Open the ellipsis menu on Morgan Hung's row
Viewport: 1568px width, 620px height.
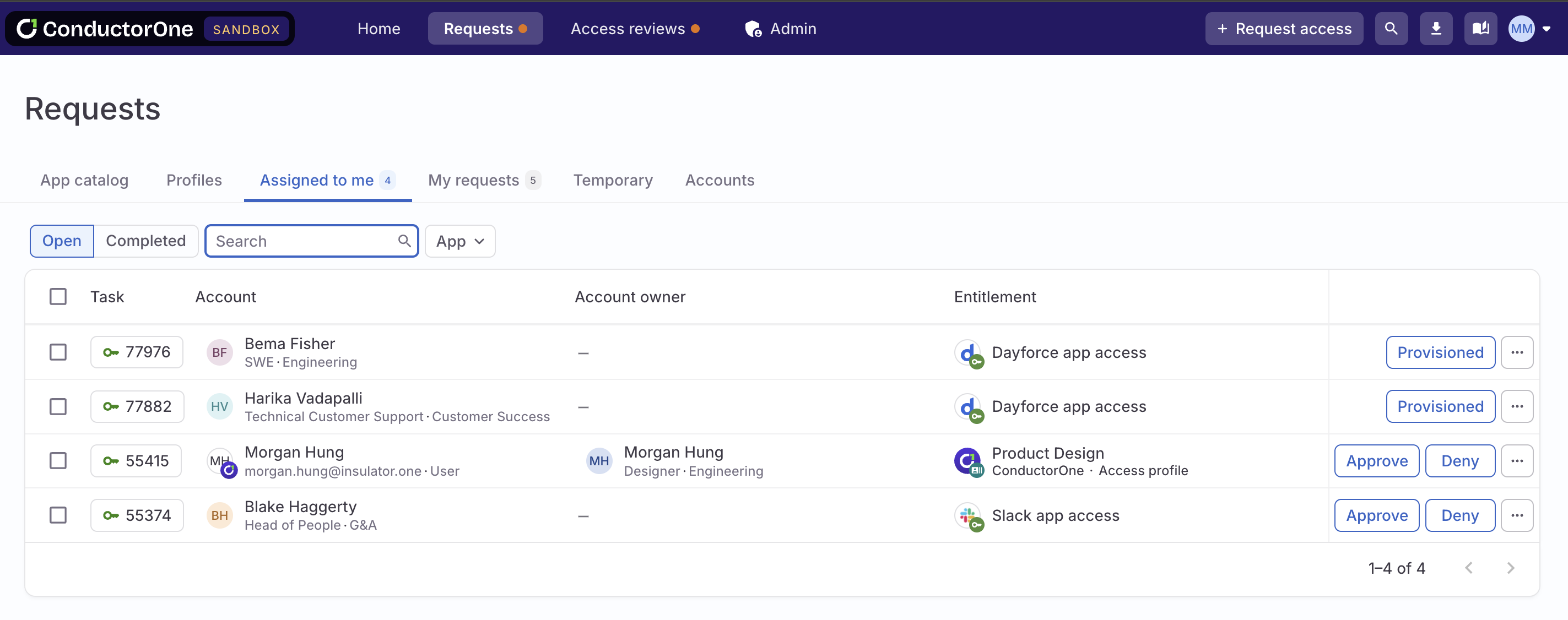[1517, 460]
